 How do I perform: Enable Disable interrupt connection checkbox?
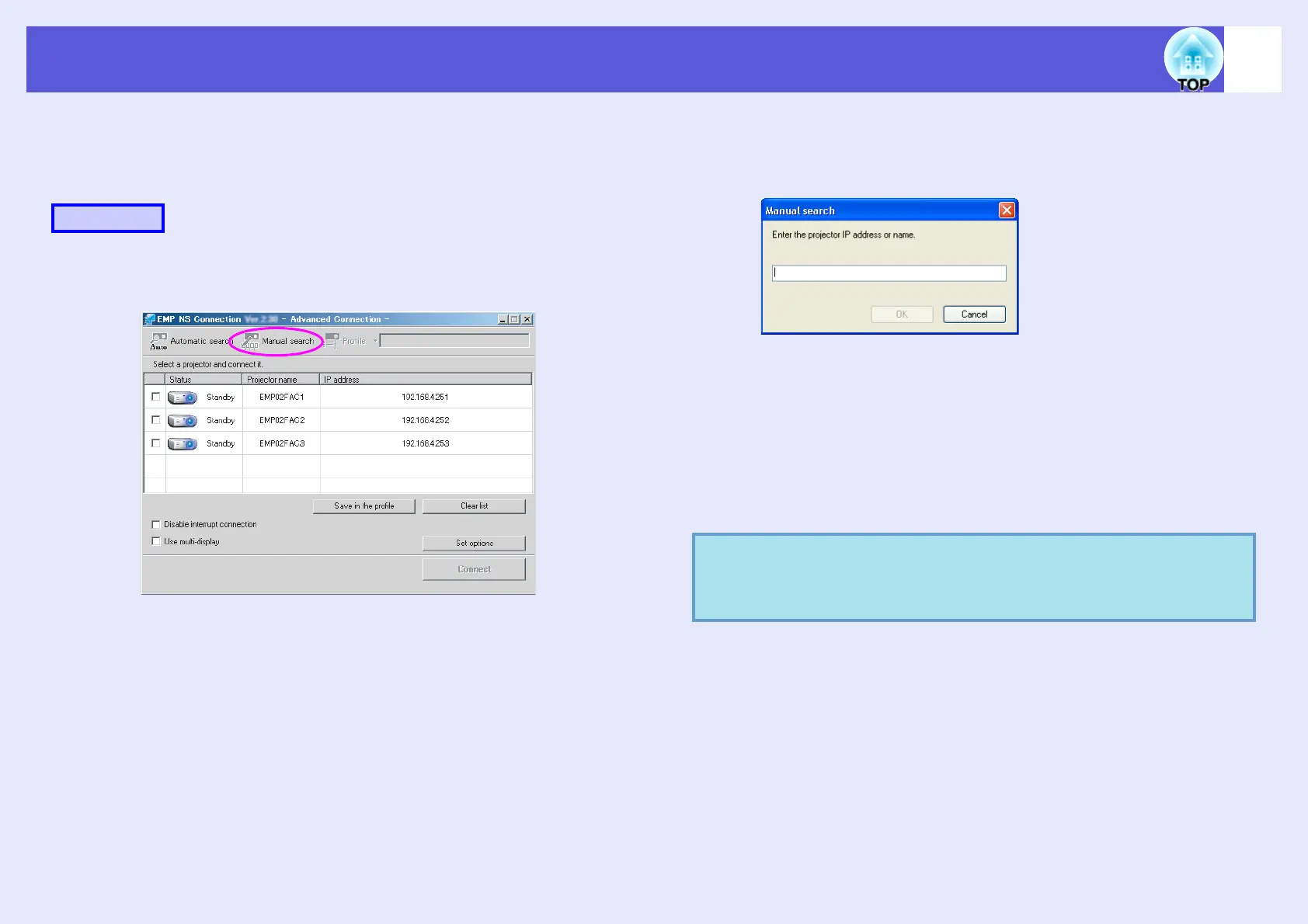click(x=155, y=524)
